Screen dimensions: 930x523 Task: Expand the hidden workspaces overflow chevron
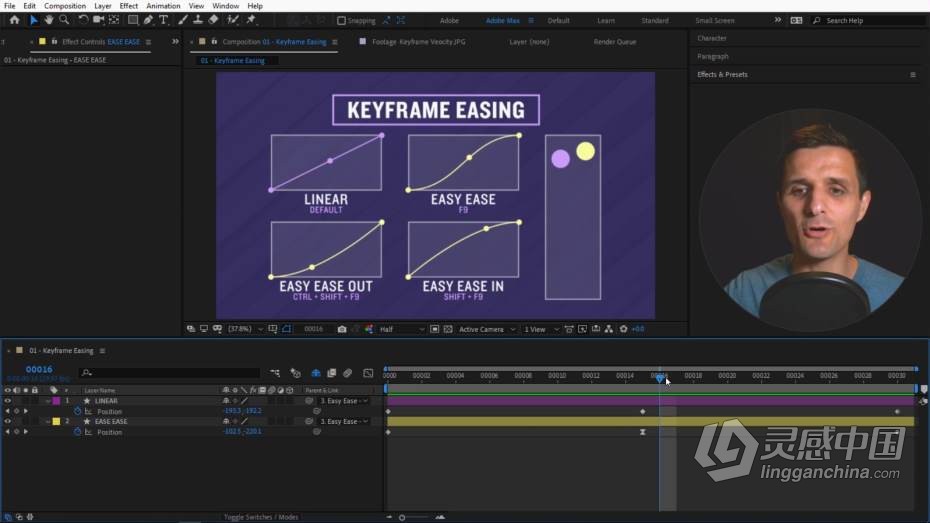pyautogui.click(x=778, y=20)
